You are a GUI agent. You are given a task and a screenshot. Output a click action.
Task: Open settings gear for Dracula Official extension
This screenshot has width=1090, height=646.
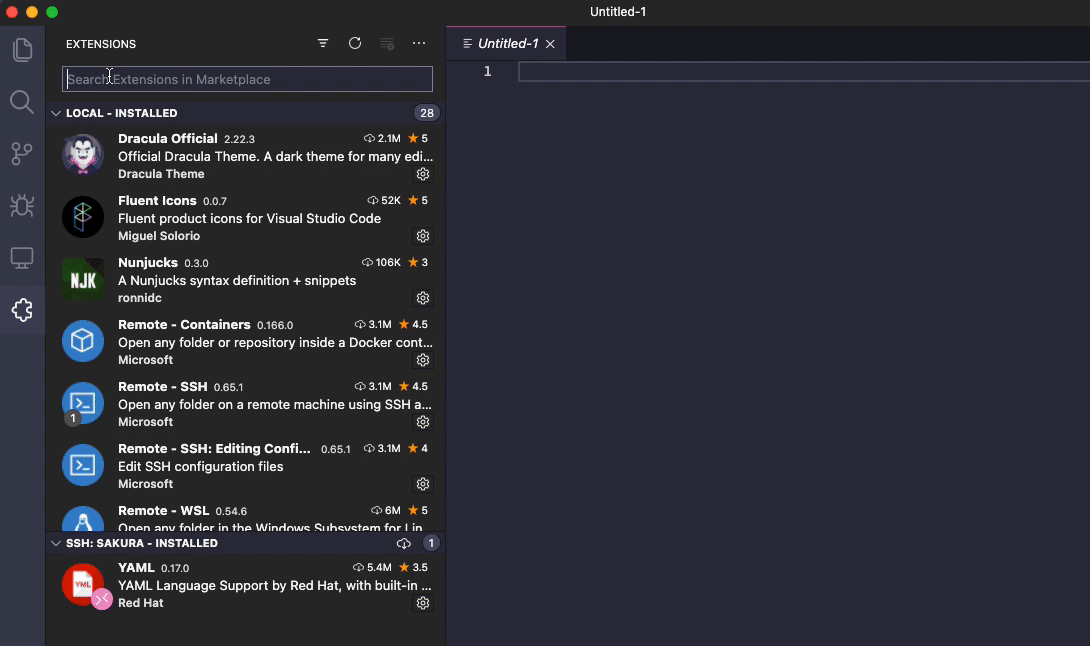pos(423,173)
